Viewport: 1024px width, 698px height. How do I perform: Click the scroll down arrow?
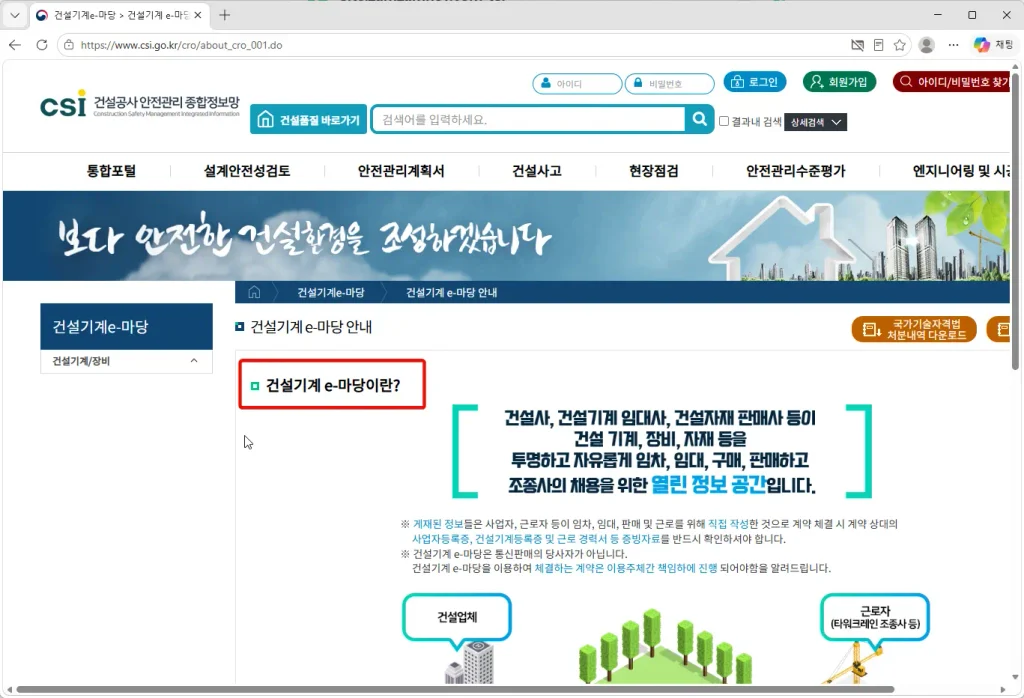click(x=1015, y=677)
